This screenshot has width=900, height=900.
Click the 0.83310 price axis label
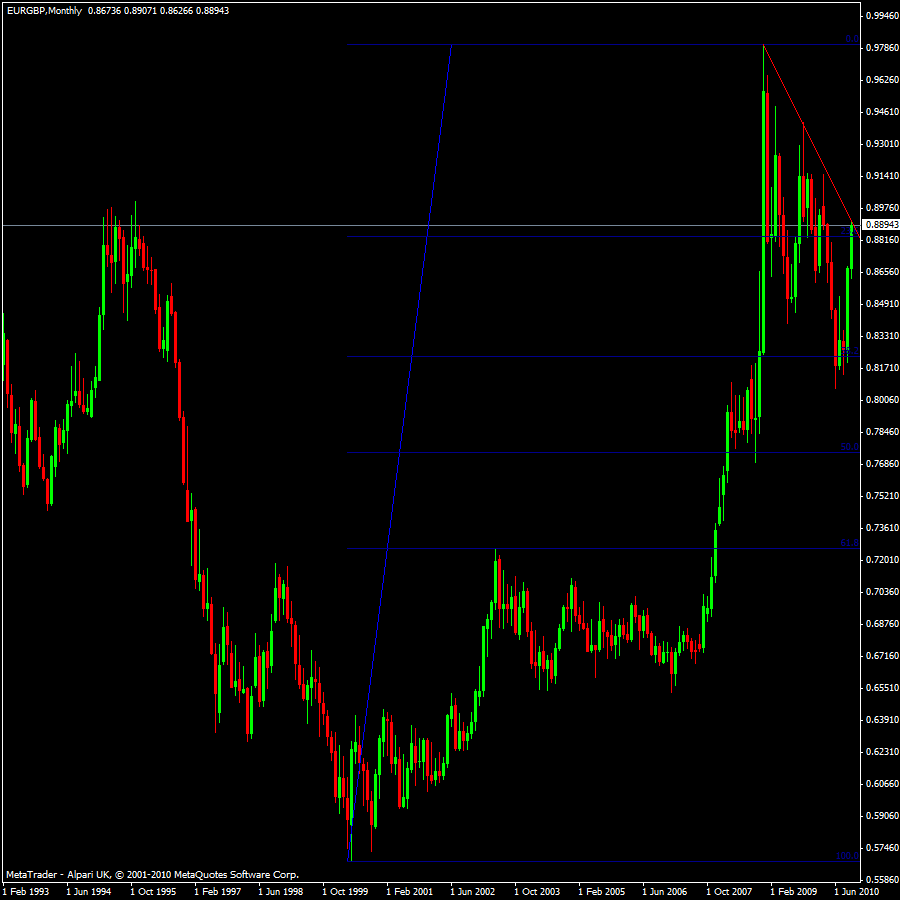(x=882, y=335)
